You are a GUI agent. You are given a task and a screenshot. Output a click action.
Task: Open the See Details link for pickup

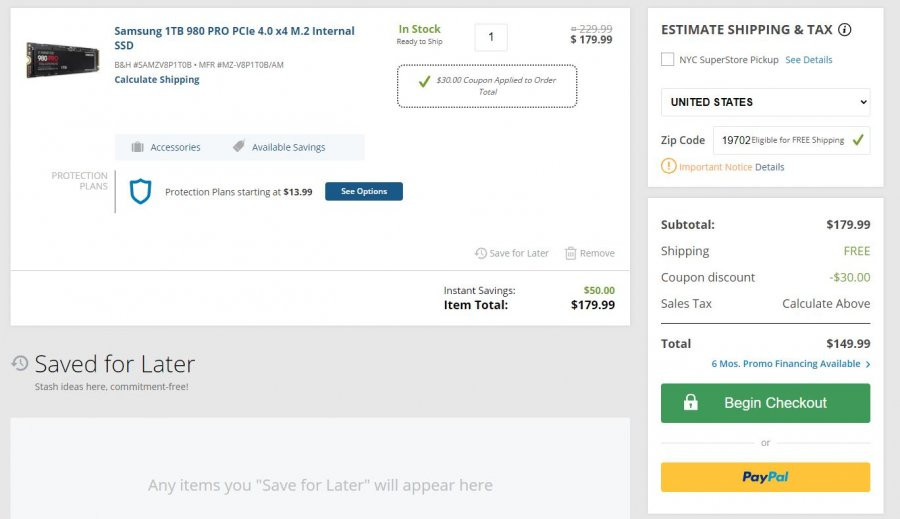coord(808,60)
